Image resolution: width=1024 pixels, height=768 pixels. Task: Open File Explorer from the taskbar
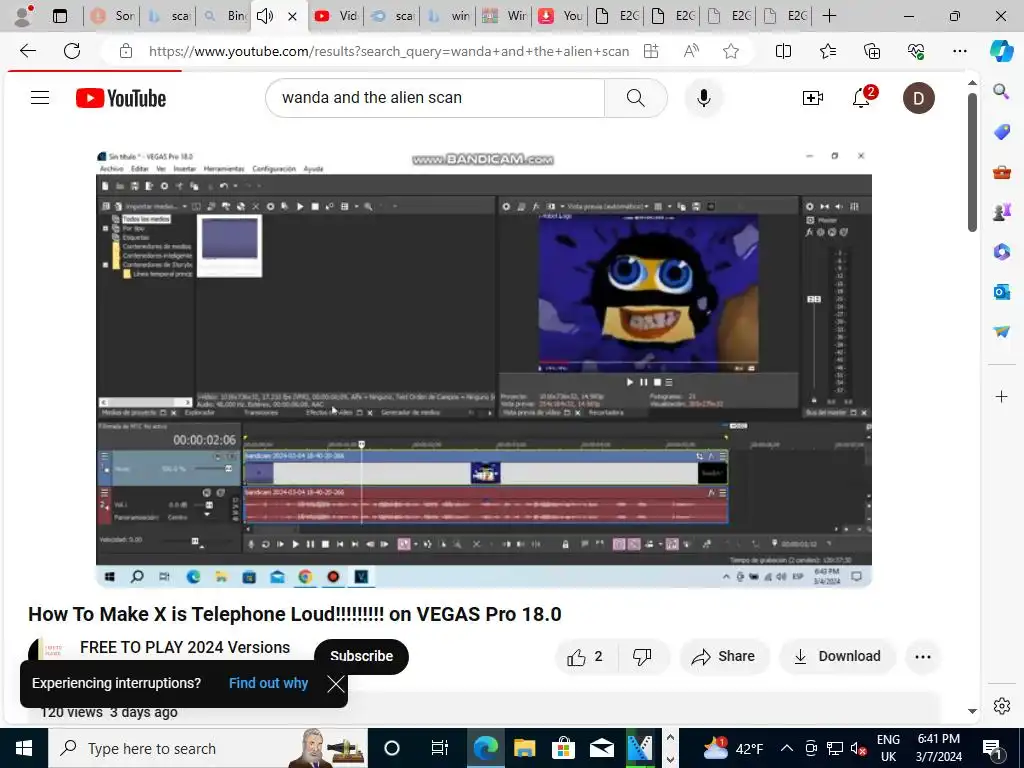coord(524,748)
